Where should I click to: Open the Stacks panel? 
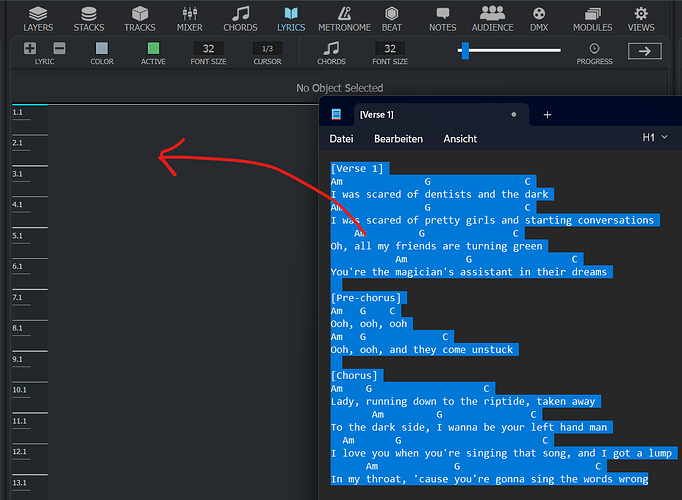(x=89, y=19)
